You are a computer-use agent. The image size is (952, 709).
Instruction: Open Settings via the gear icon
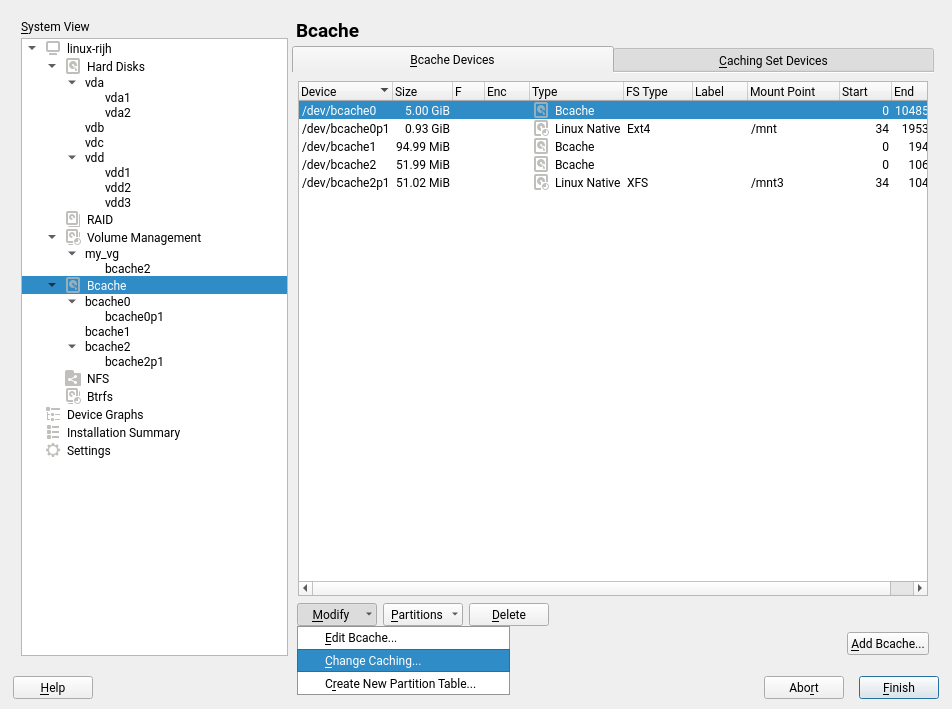tap(52, 450)
